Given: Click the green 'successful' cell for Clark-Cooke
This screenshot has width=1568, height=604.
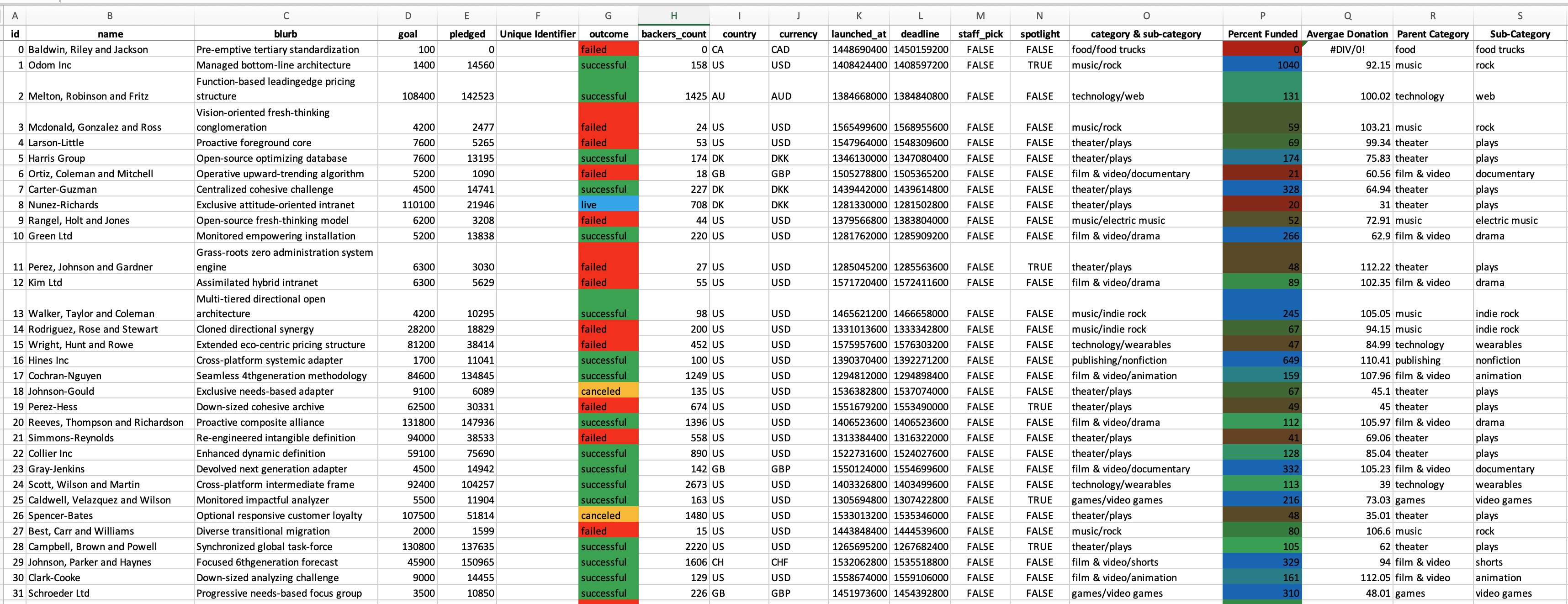Looking at the screenshot, I should point(608,577).
